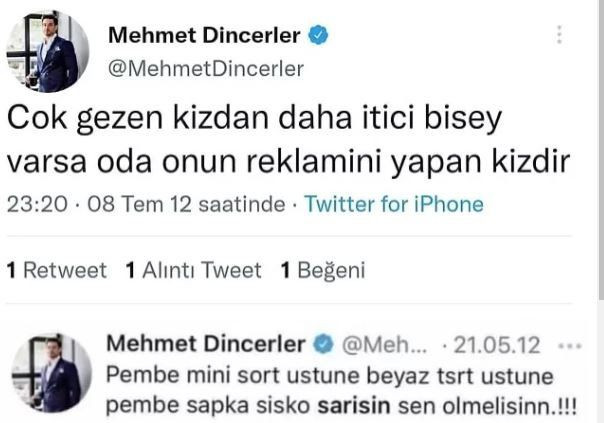
Task: Open the large profile avatar of the top tweet
Action: pyautogui.click(x=48, y=52)
